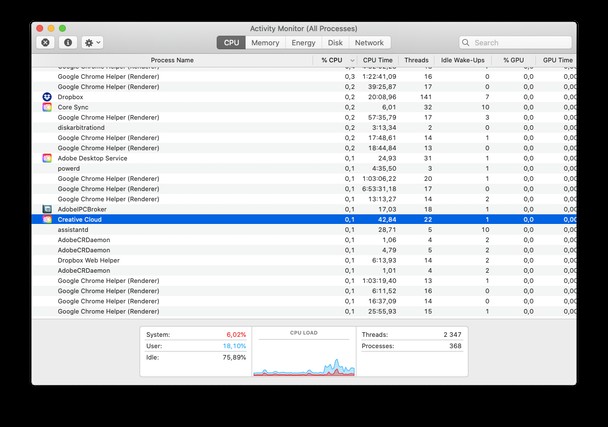The height and width of the screenshot is (427, 608).
Task: Select Chrome Helper with CPU time 18:44,84
Action: pos(304,148)
